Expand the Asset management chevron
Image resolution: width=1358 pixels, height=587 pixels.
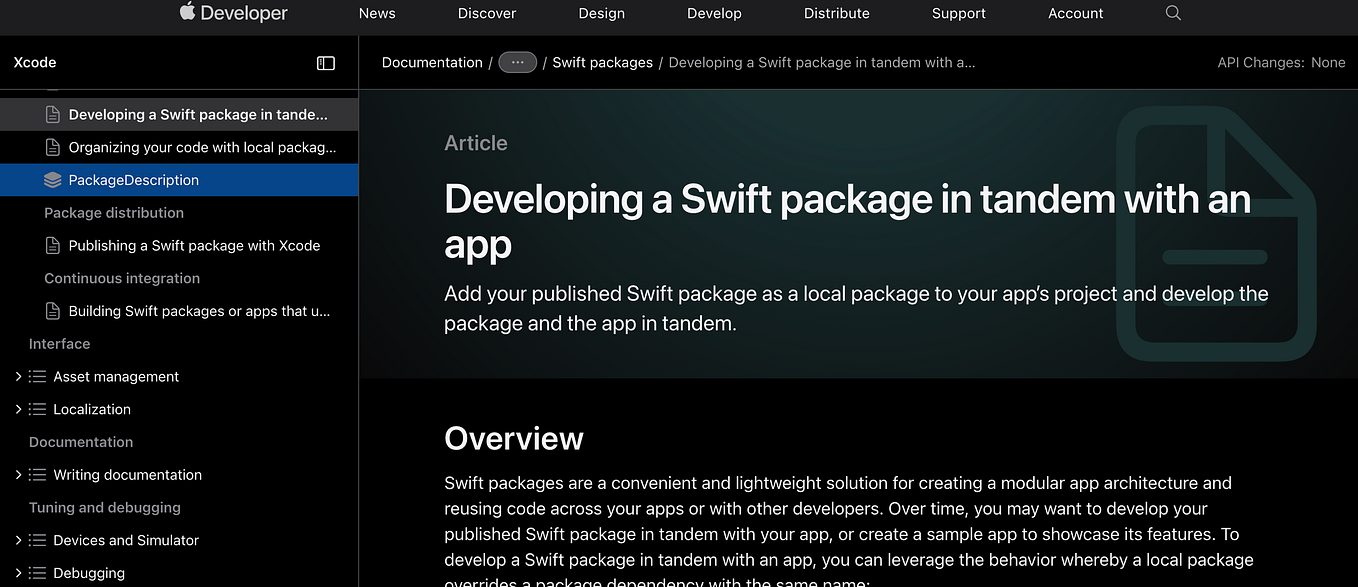click(x=18, y=377)
